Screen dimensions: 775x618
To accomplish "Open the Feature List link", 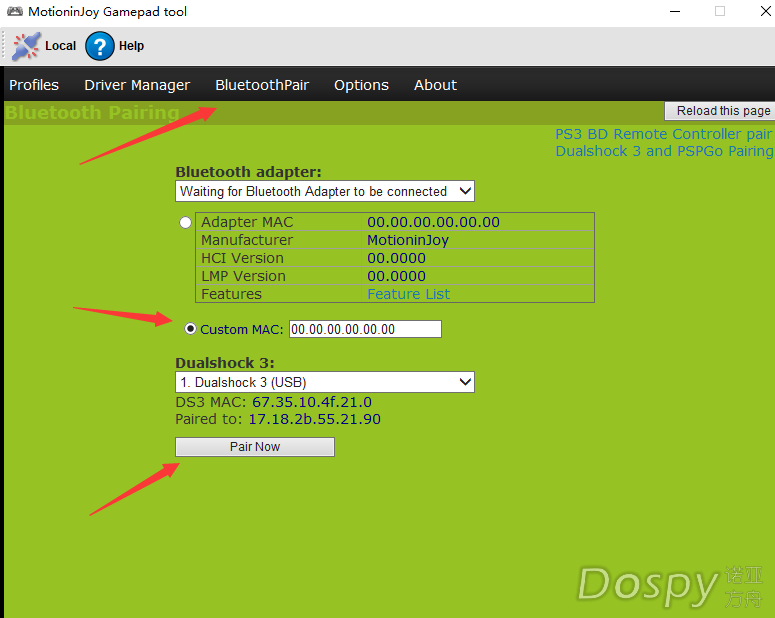I will (x=408, y=294).
